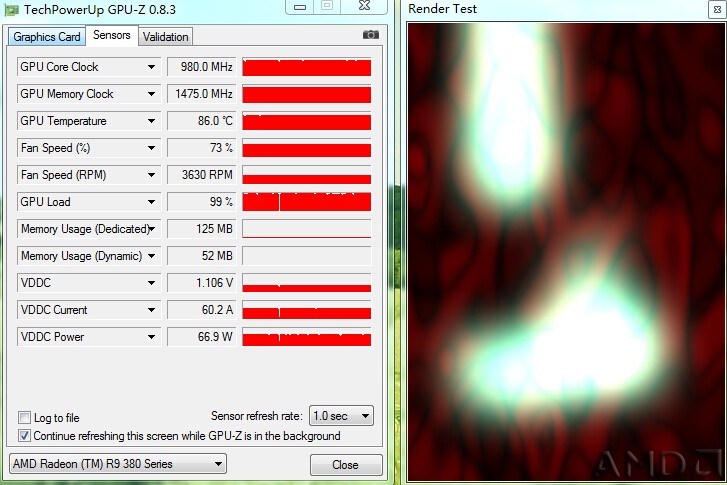The image size is (727, 485).
Task: Click the 52 MB dynamic memory value
Action: pyautogui.click(x=201, y=256)
